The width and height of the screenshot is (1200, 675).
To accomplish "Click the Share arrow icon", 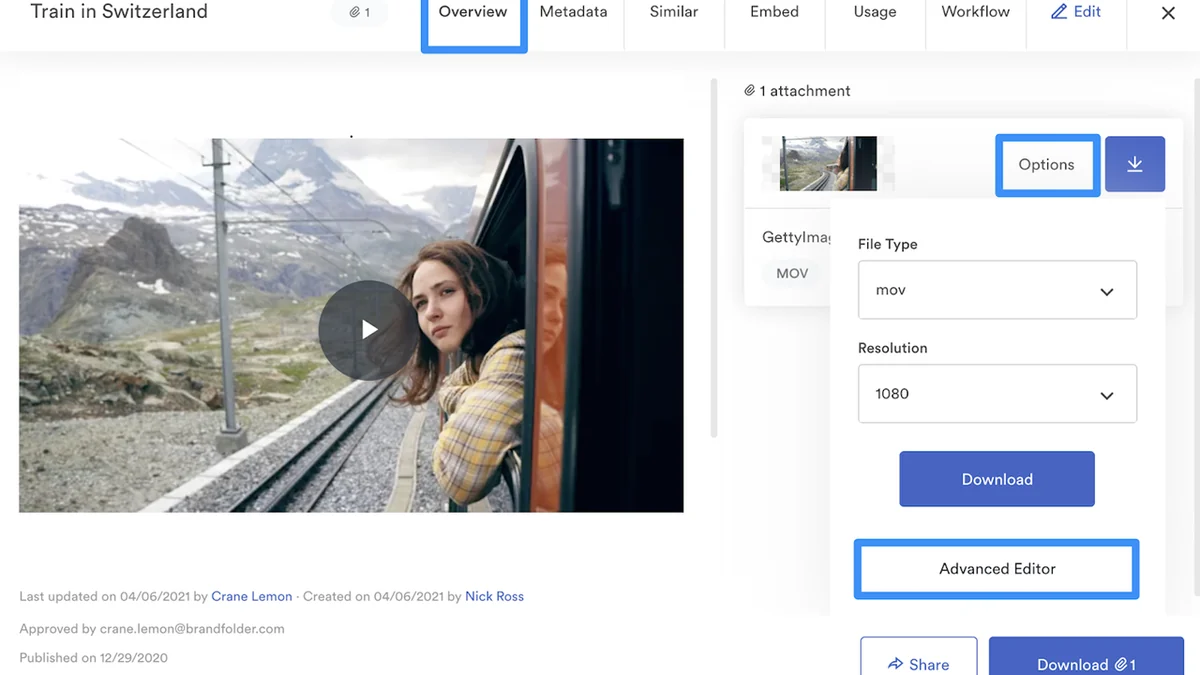I will [895, 664].
